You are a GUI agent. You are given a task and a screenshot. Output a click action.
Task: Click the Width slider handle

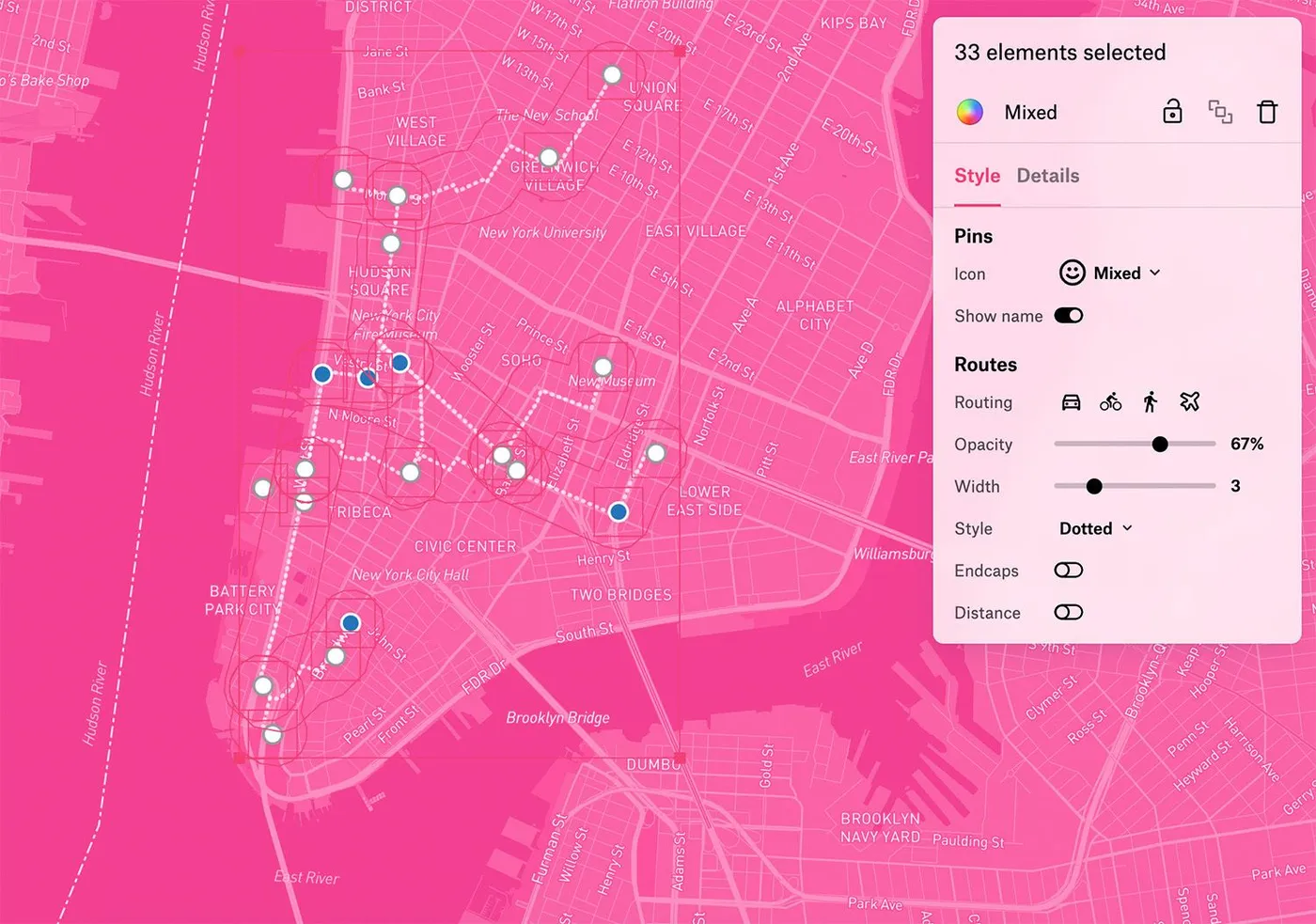1094,486
